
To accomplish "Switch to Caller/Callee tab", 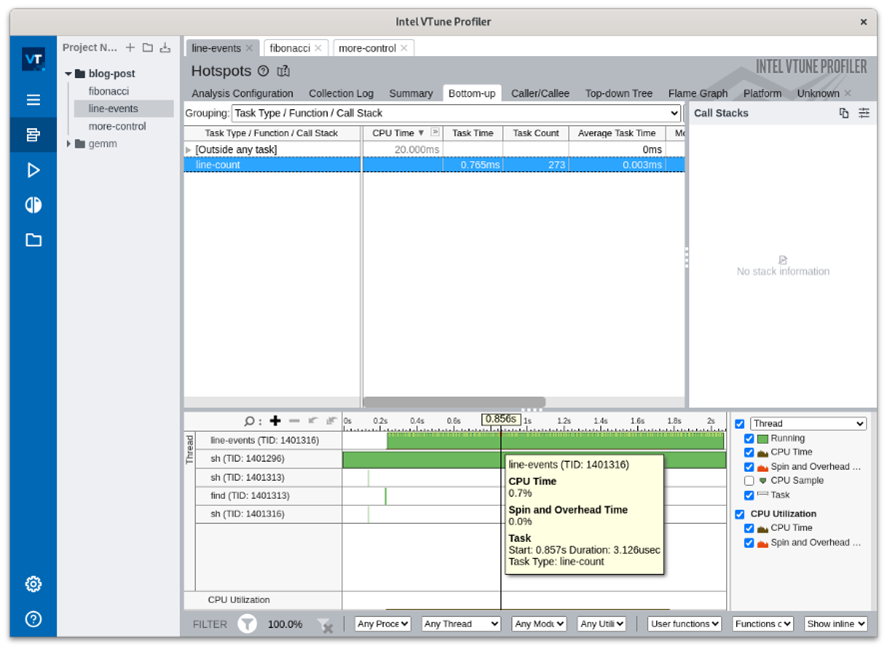I will (x=540, y=93).
